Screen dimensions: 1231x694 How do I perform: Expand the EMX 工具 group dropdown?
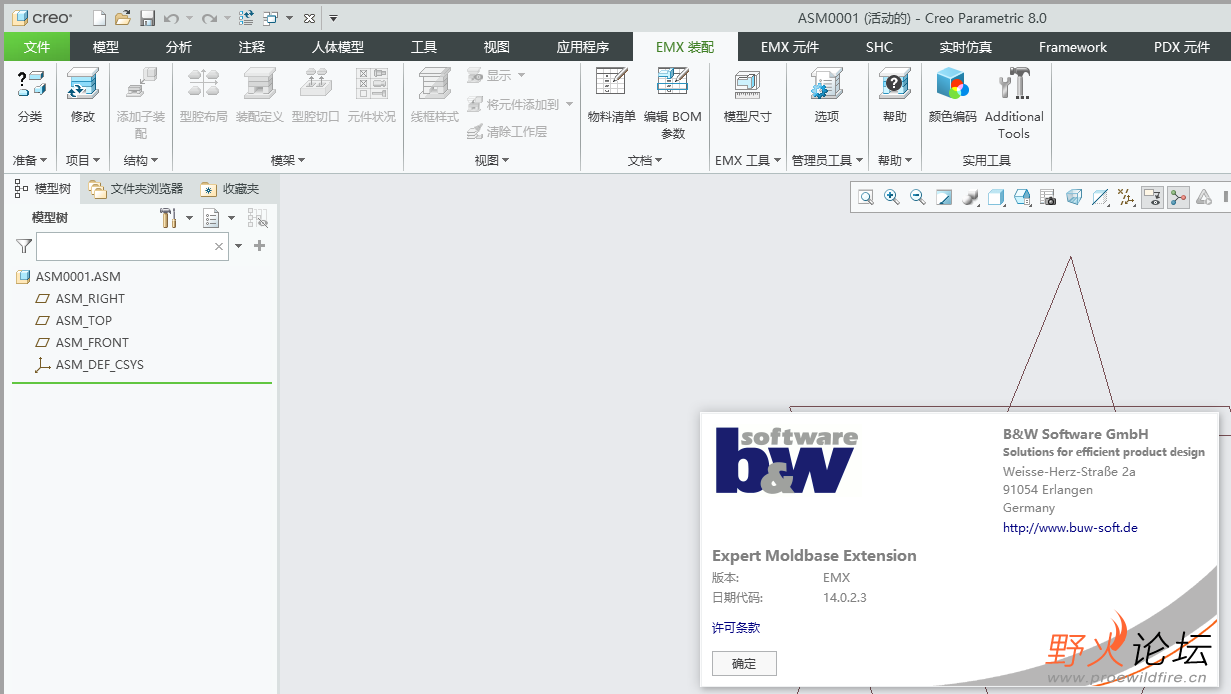[748, 160]
